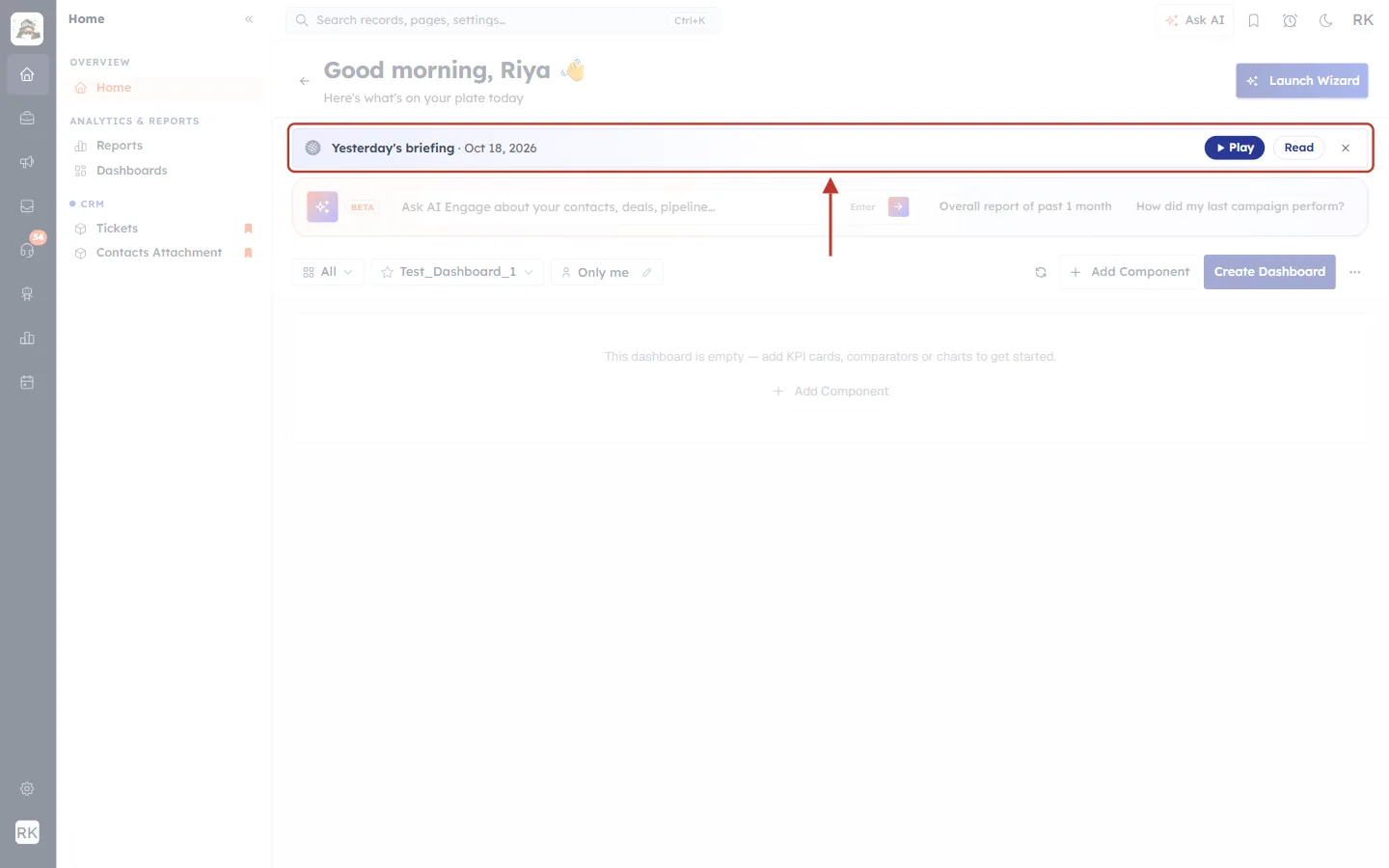Open Contacts Attachment in the sidebar
The width and height of the screenshot is (1389, 868).
(159, 253)
